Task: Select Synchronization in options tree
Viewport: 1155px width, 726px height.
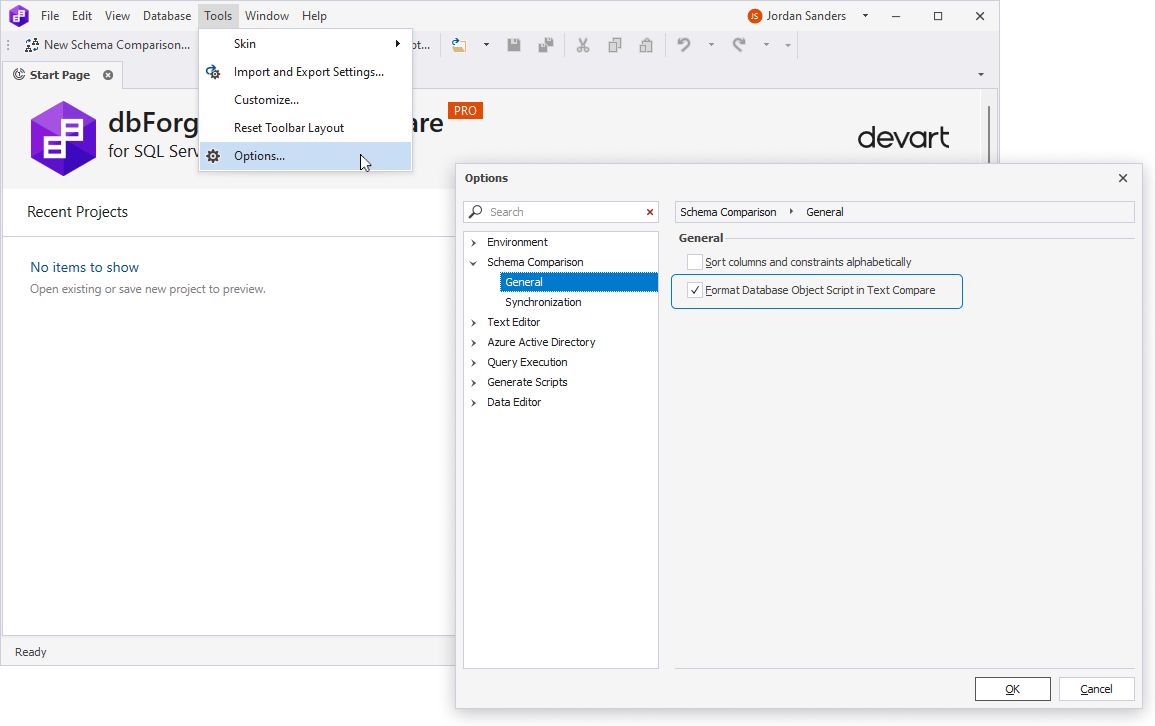Action: [x=543, y=302]
